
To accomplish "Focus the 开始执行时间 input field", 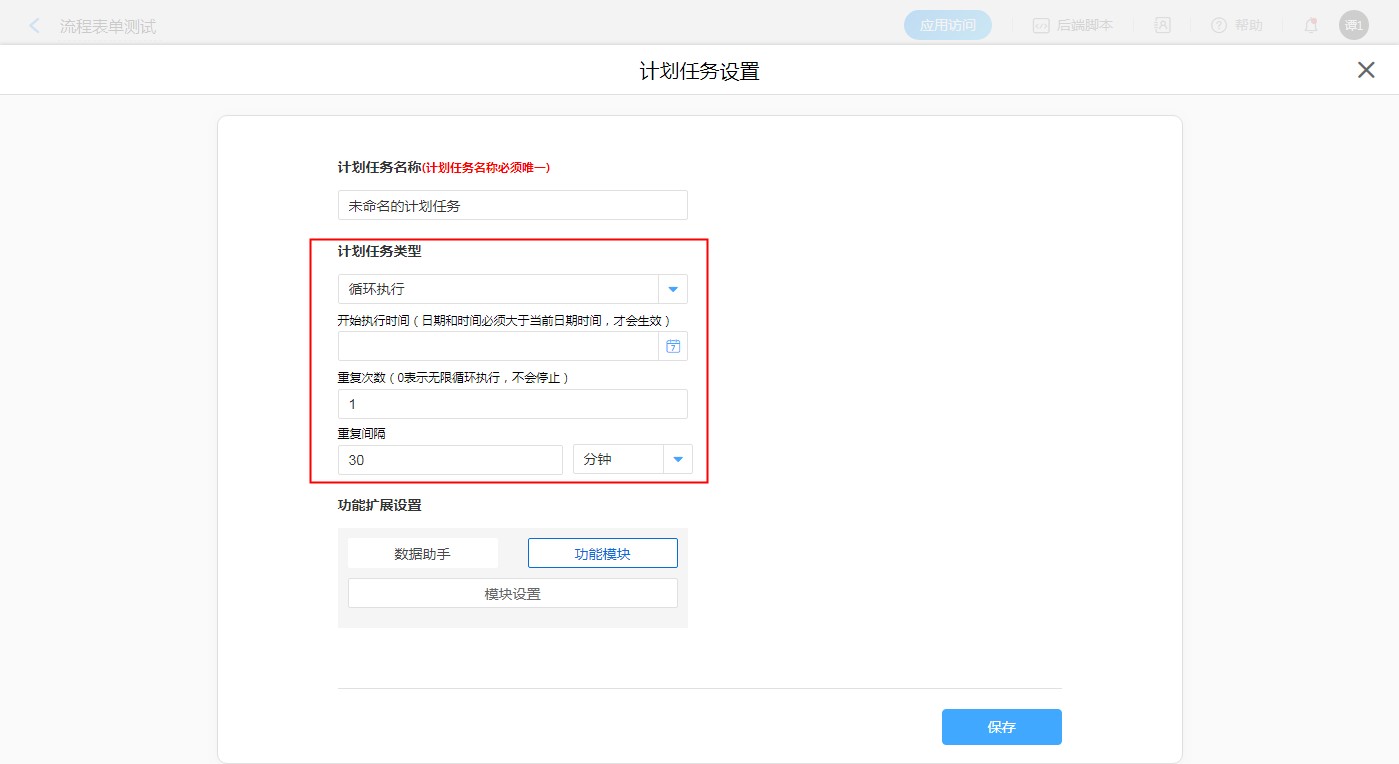I will coord(498,346).
